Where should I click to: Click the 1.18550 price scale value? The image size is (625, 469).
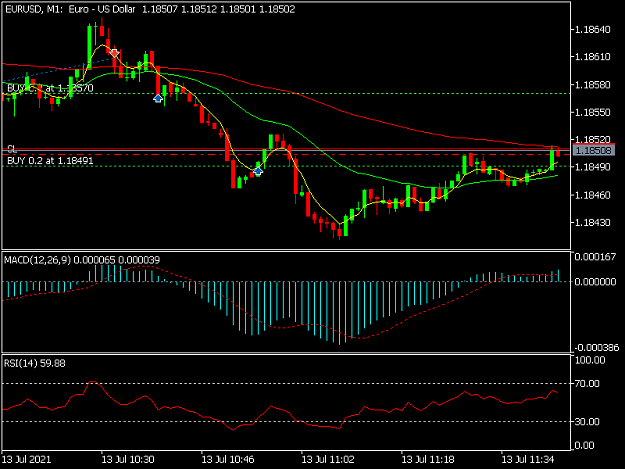pyautogui.click(x=593, y=112)
